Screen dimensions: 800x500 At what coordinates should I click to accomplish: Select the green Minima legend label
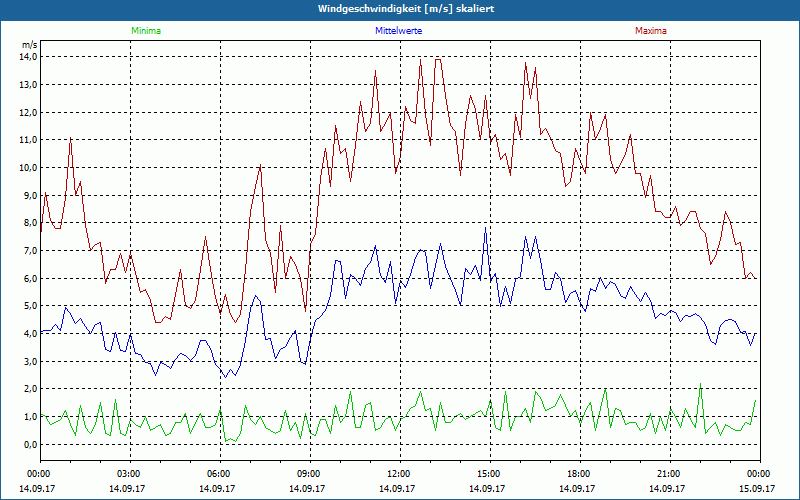click(146, 31)
